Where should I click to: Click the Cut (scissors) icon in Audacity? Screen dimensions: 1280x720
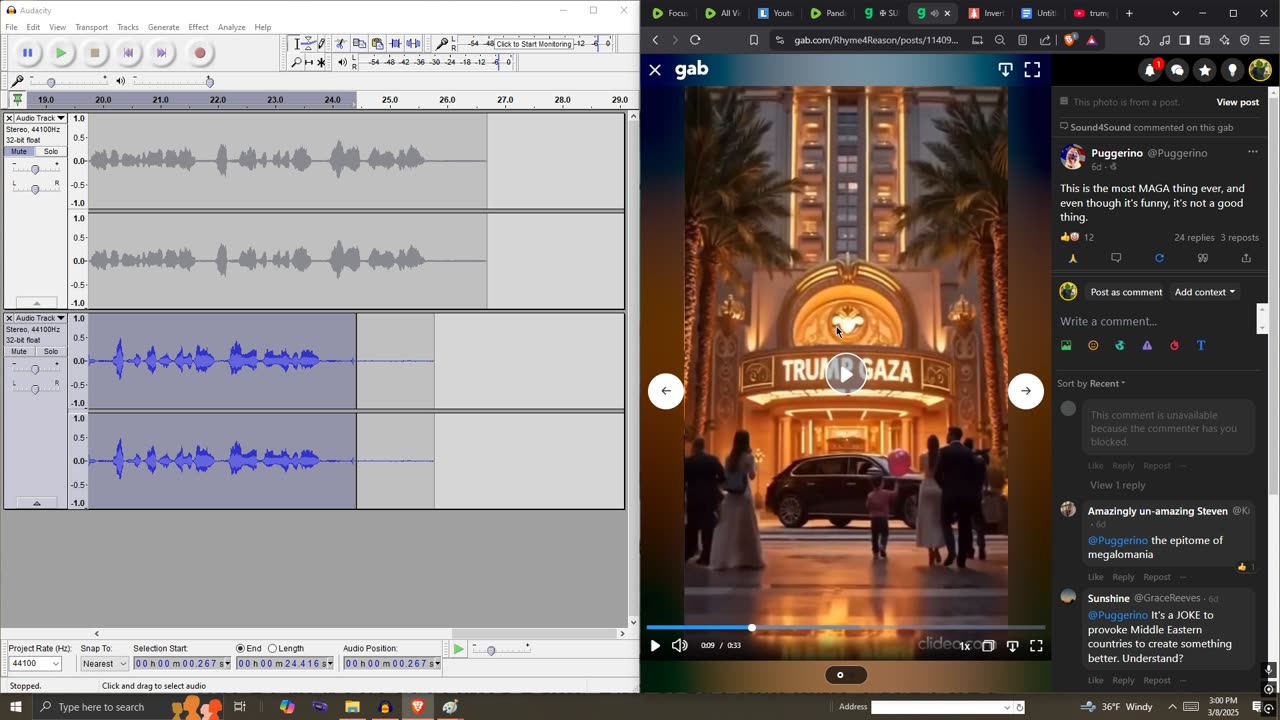coord(340,44)
